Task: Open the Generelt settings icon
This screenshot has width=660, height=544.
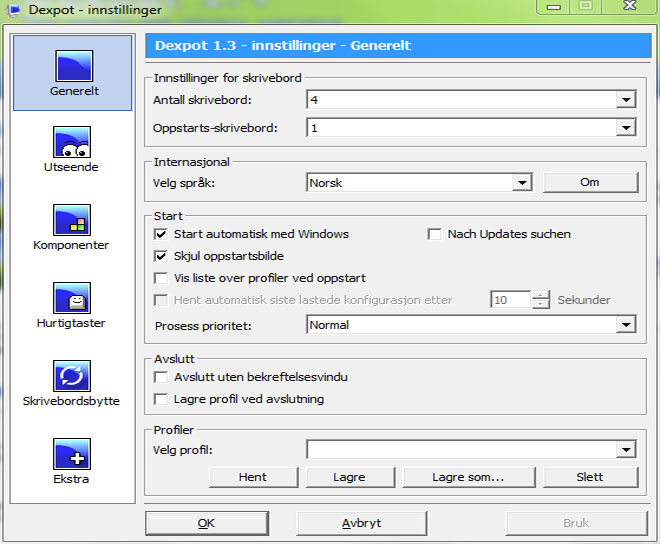Action: 74,66
